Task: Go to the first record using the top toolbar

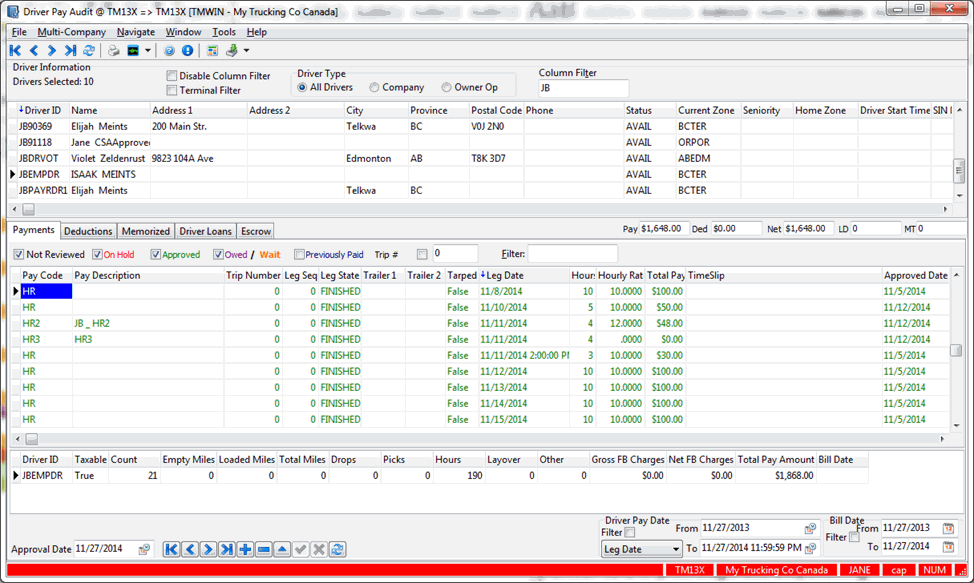Action: 15,50
